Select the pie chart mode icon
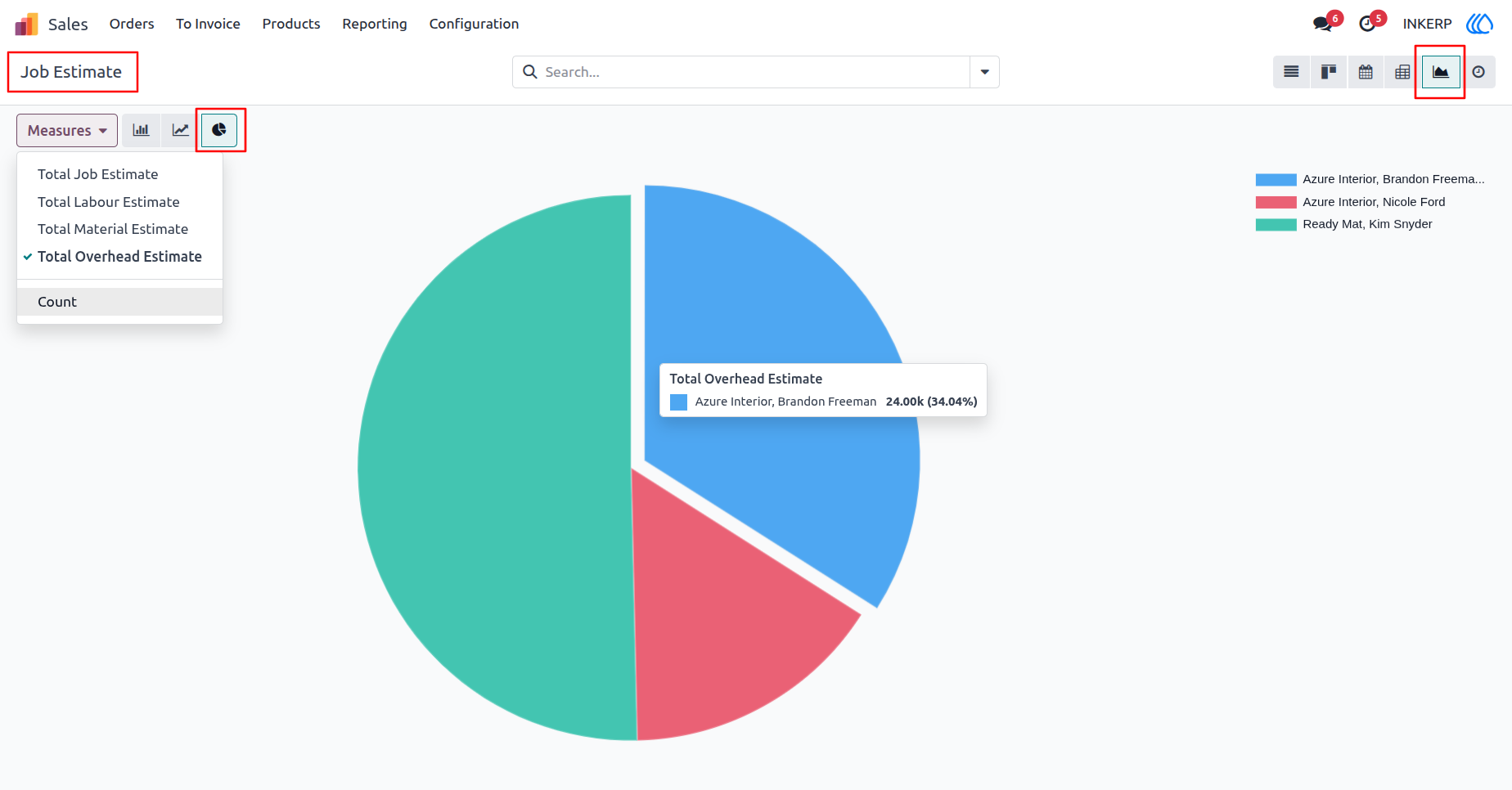Viewport: 1512px width, 790px height. (219, 130)
